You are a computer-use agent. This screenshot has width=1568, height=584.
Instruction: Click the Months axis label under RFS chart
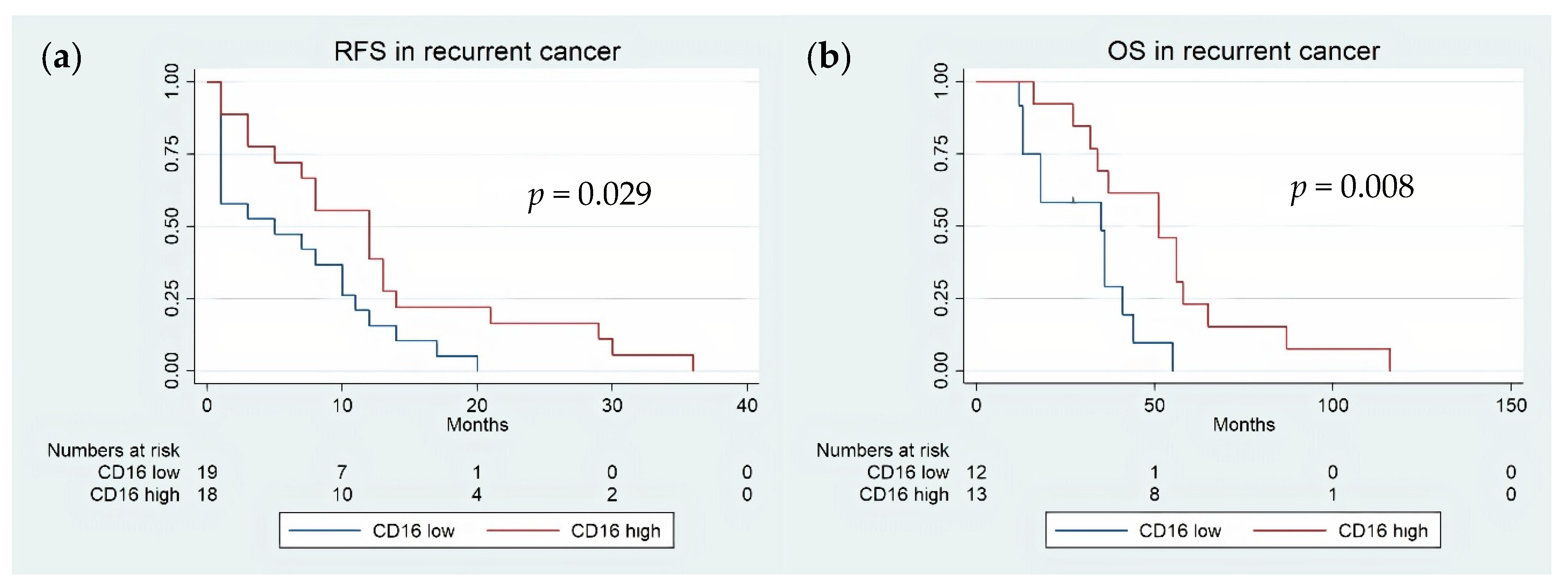(x=477, y=425)
